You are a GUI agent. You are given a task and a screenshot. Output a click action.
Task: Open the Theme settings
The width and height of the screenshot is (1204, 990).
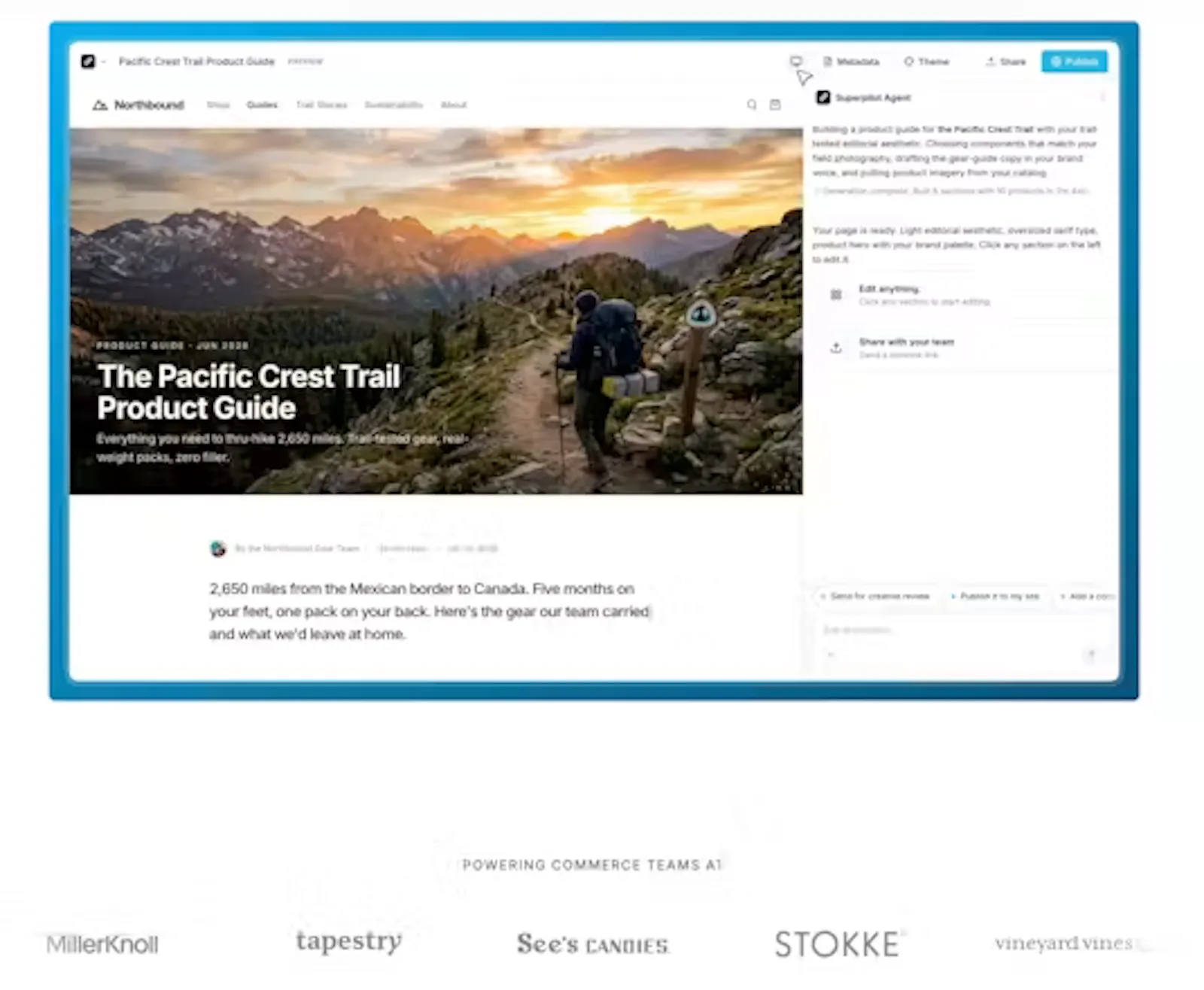pos(926,62)
